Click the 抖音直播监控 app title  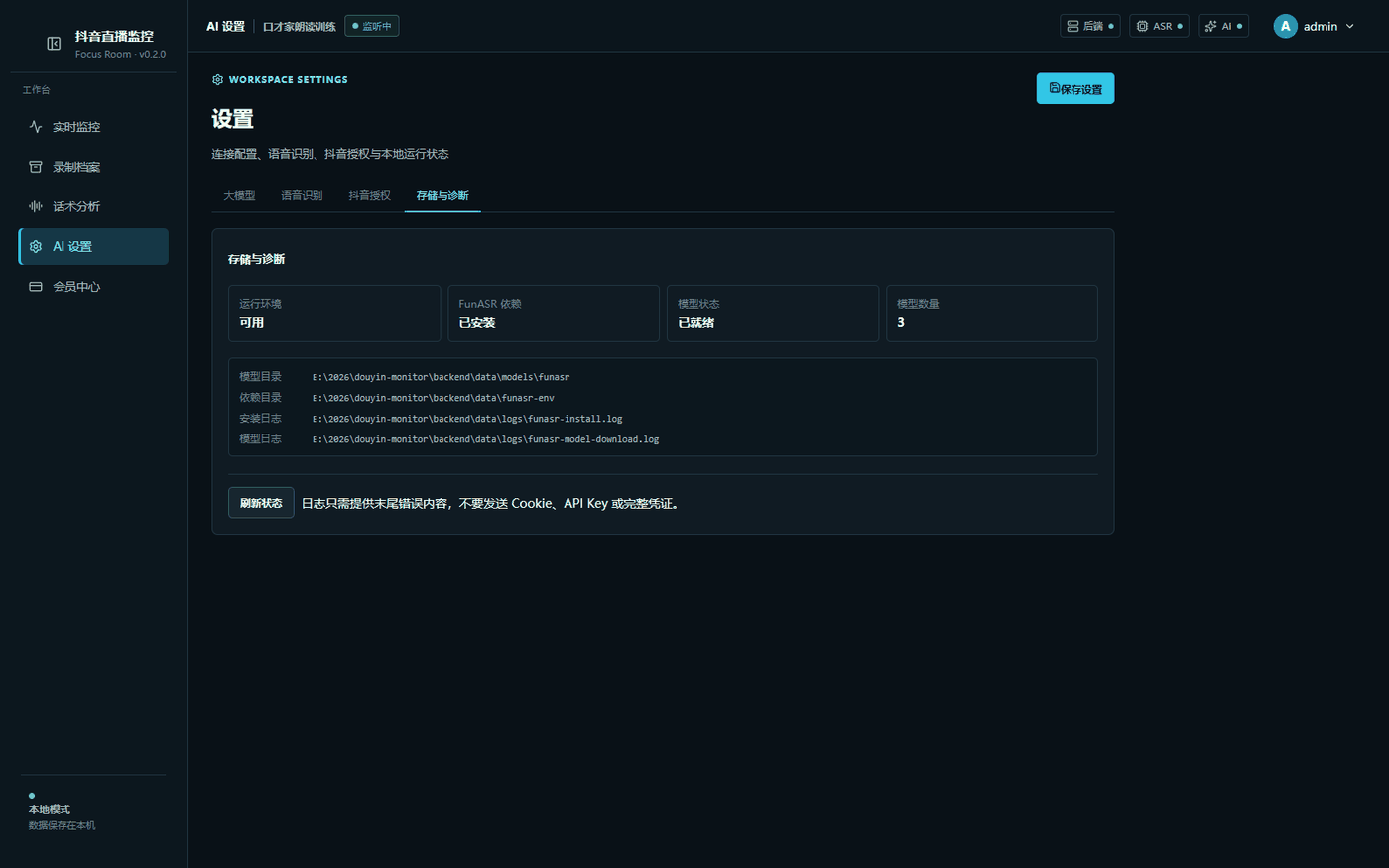pos(114,36)
